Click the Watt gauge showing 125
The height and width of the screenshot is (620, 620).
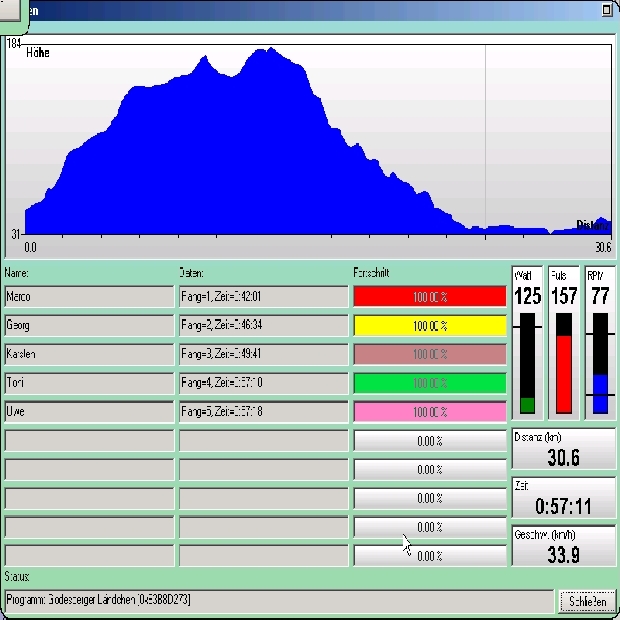[527, 343]
